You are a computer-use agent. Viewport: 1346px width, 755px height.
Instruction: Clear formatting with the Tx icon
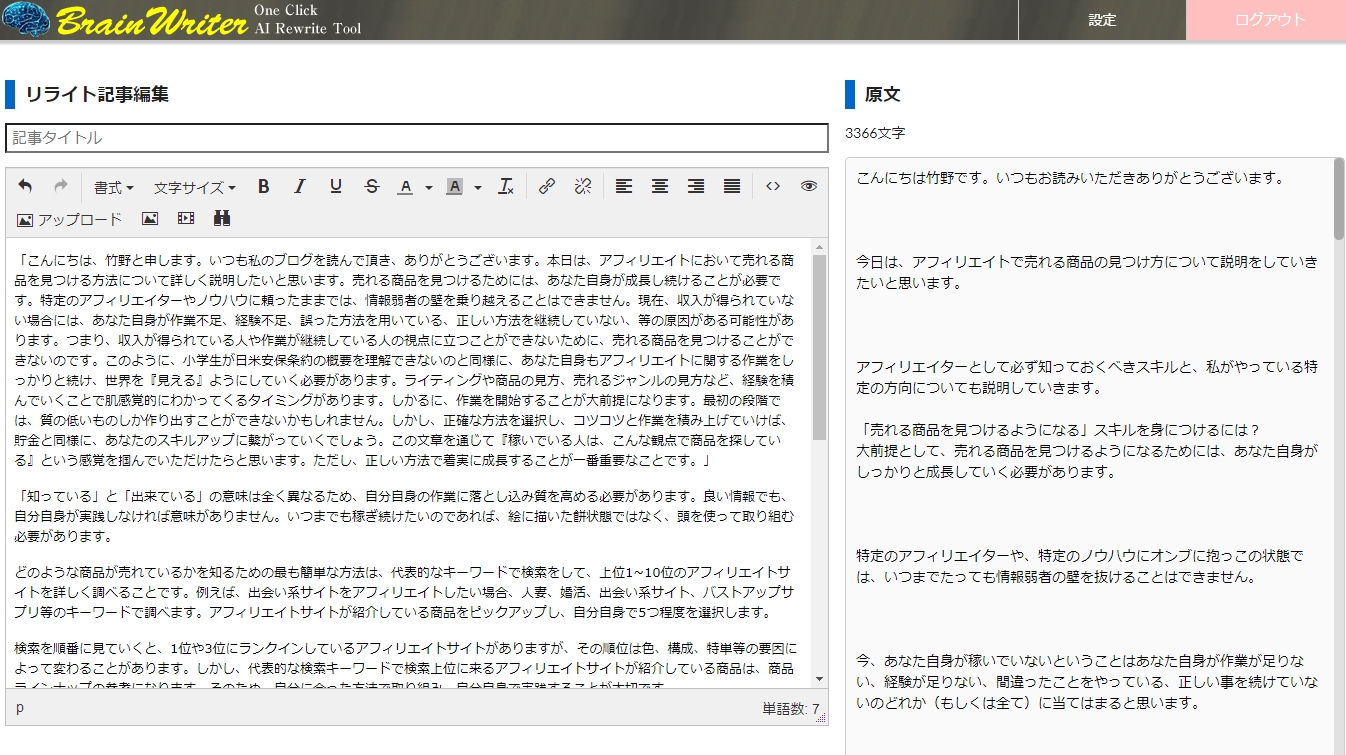click(506, 187)
